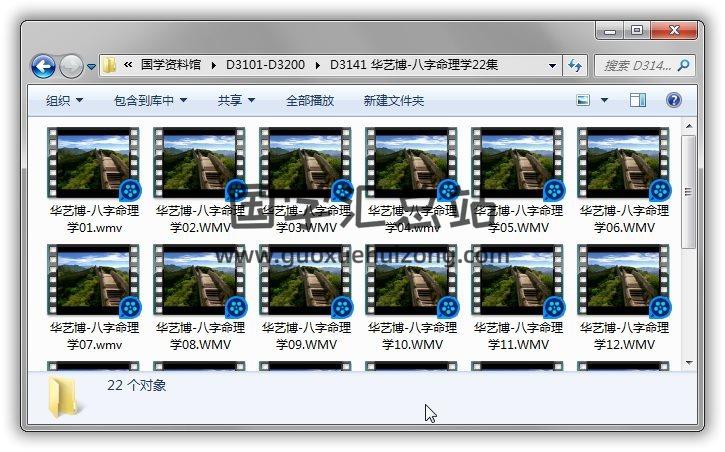Click the file name label 学07.wmv
The image size is (725, 452).
pos(94,344)
